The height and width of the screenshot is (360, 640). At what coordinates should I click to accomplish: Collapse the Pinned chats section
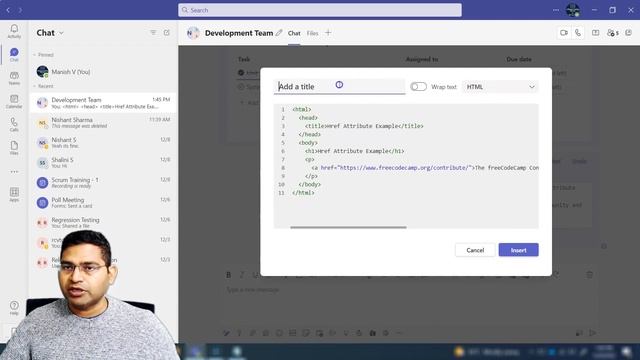pyautogui.click(x=43, y=55)
